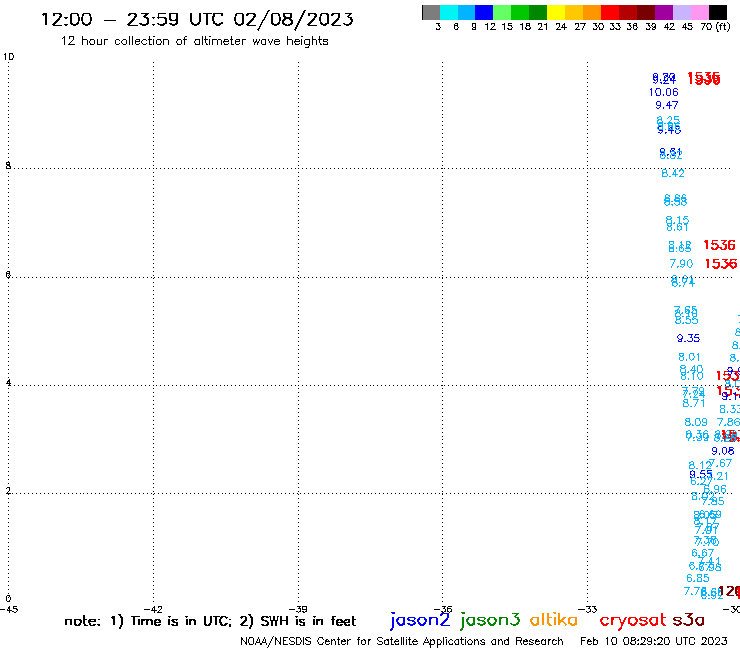Click the 'Feb 10 08:29:20 UTC 2023' timestamp

point(654,641)
